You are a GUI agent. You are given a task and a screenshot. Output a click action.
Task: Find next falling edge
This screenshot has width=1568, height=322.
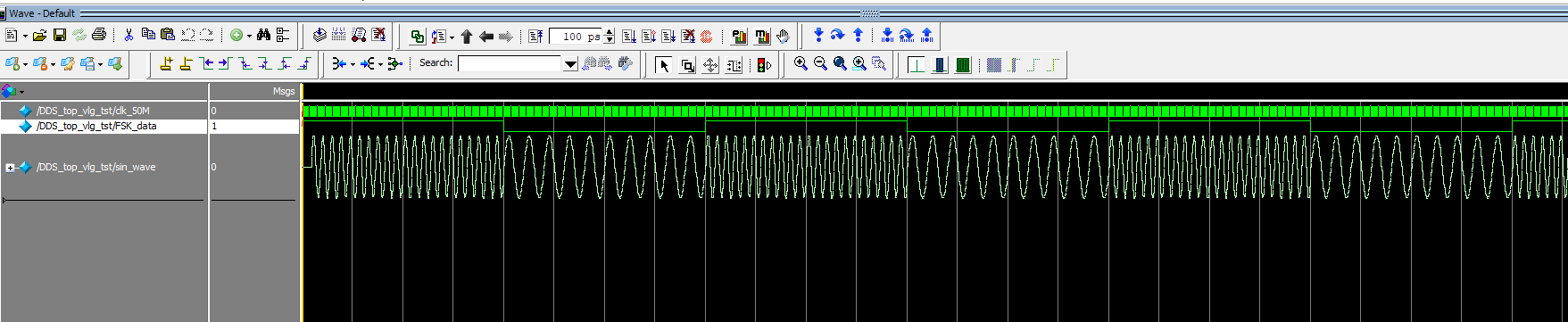[265, 63]
